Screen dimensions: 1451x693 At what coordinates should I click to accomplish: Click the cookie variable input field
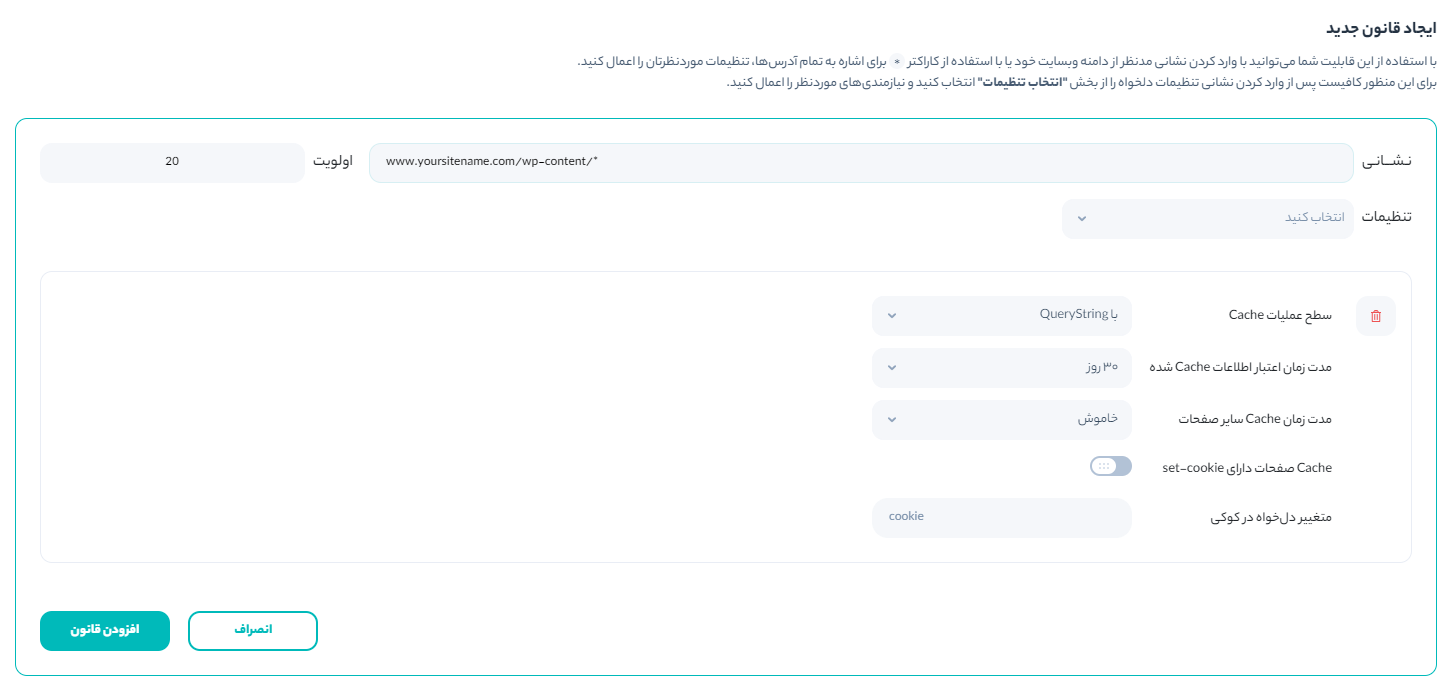click(x=1001, y=517)
